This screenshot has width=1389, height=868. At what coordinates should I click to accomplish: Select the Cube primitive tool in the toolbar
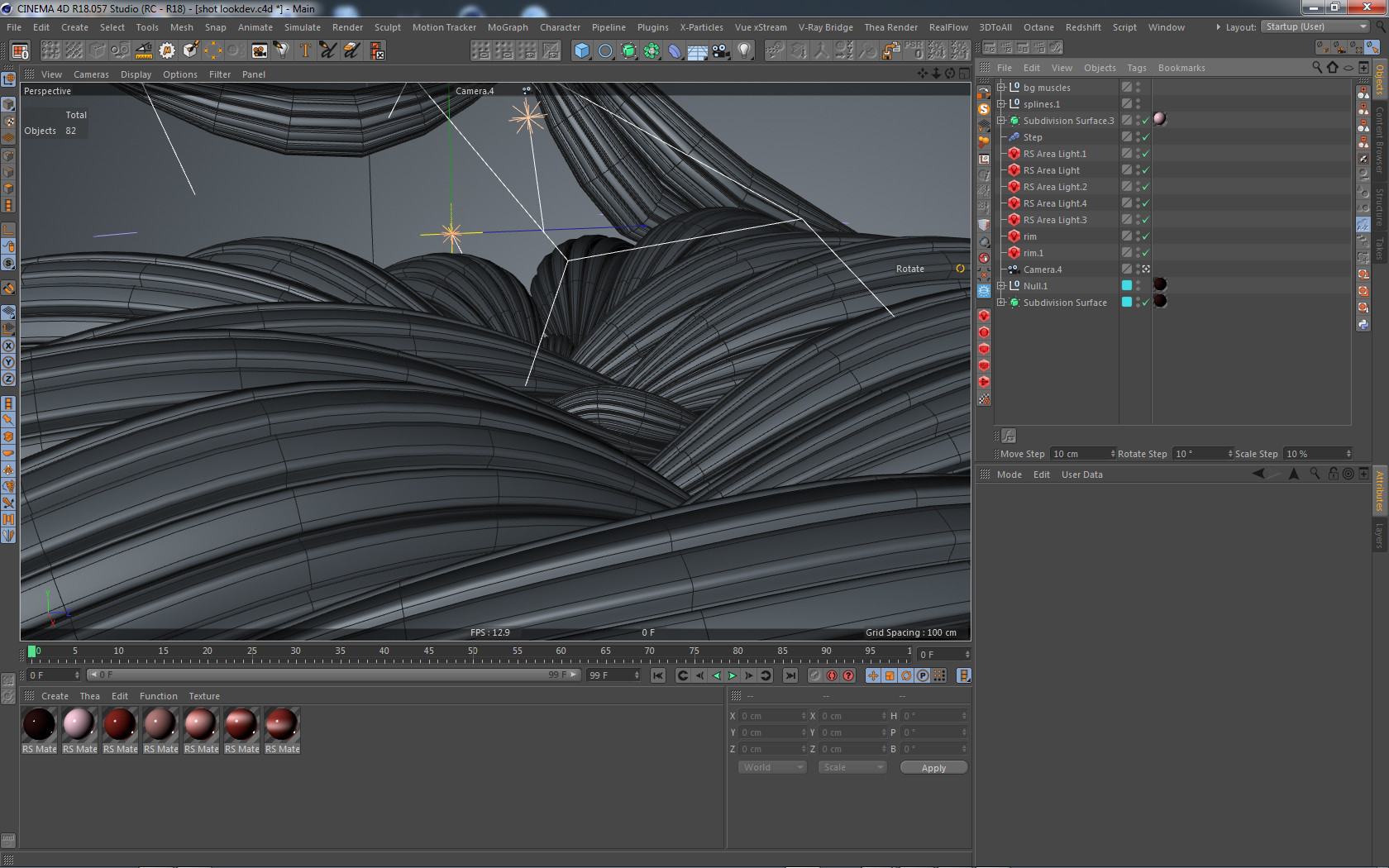(582, 50)
